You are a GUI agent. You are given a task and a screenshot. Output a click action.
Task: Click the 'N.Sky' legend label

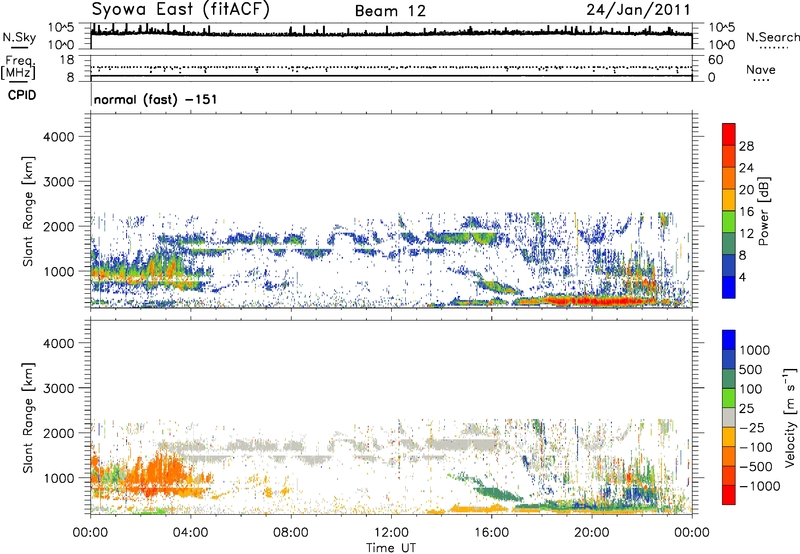(19, 37)
